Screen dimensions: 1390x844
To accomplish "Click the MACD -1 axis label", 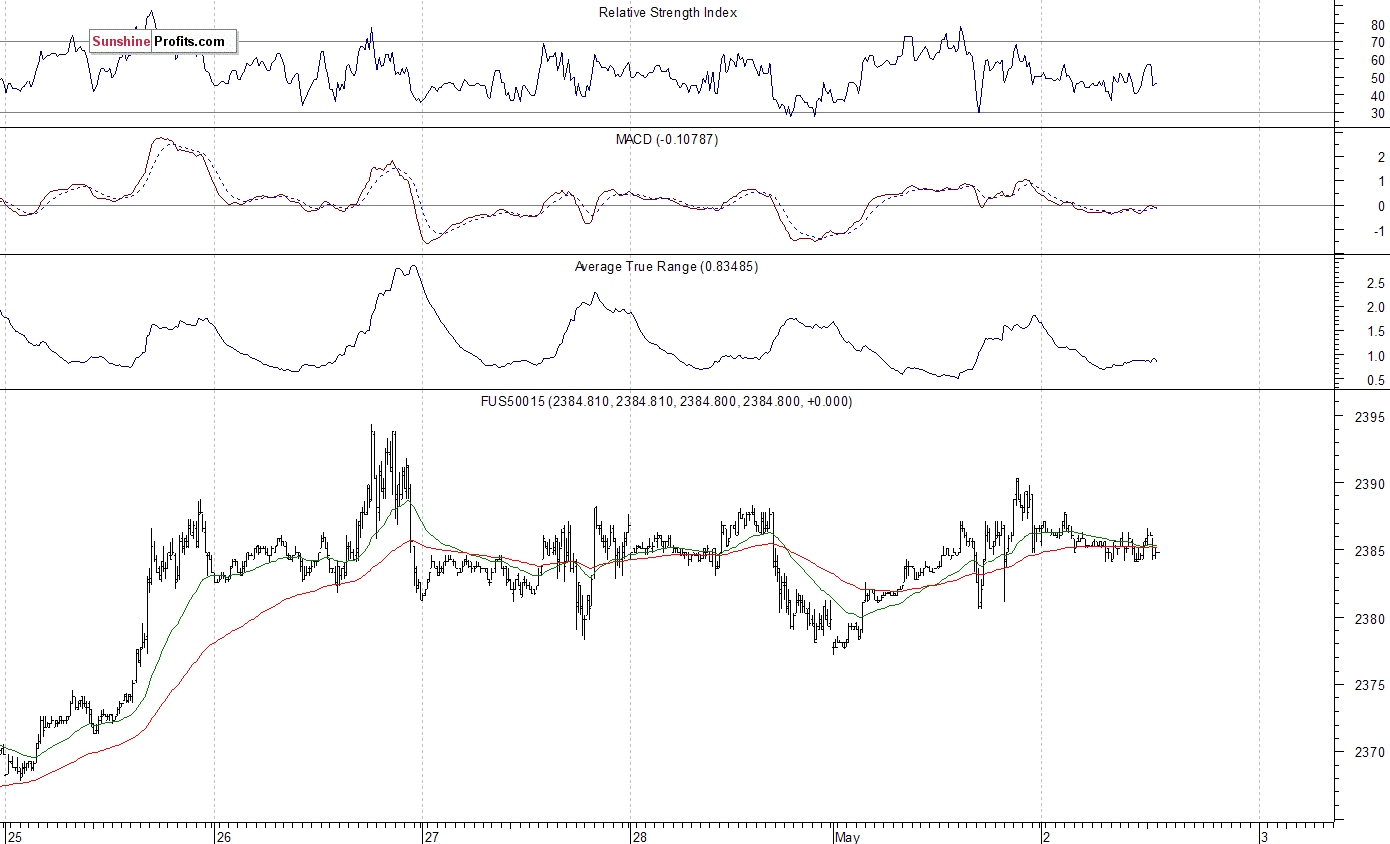I will pyautogui.click(x=1378, y=230).
